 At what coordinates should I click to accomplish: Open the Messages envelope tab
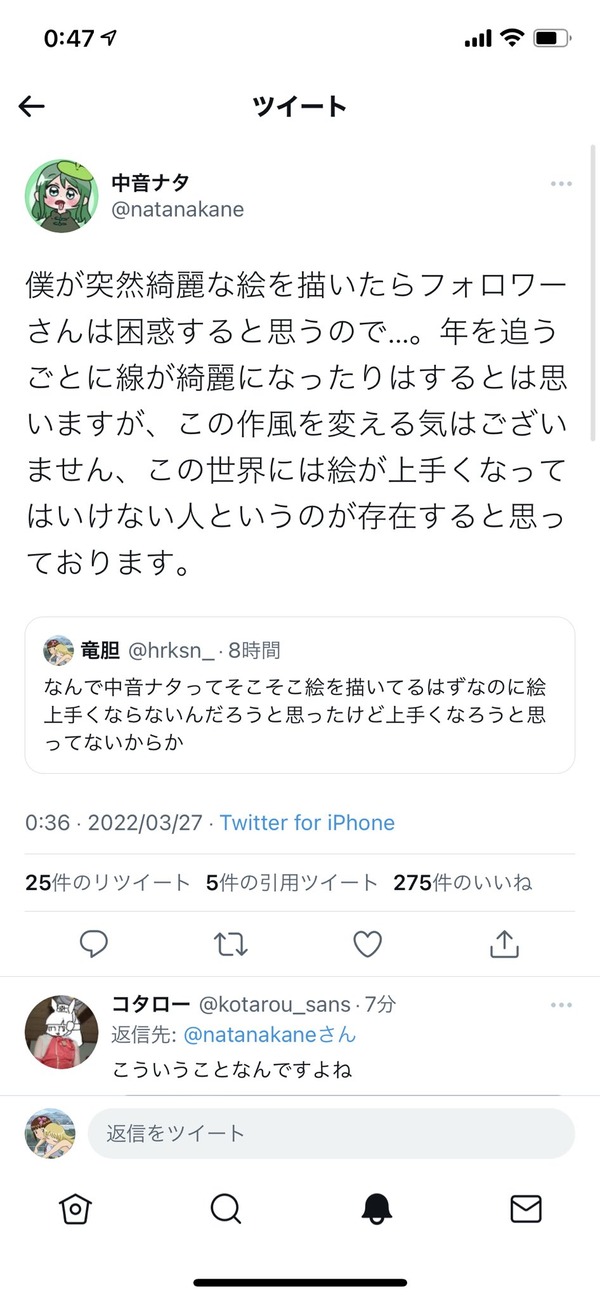coord(526,1208)
